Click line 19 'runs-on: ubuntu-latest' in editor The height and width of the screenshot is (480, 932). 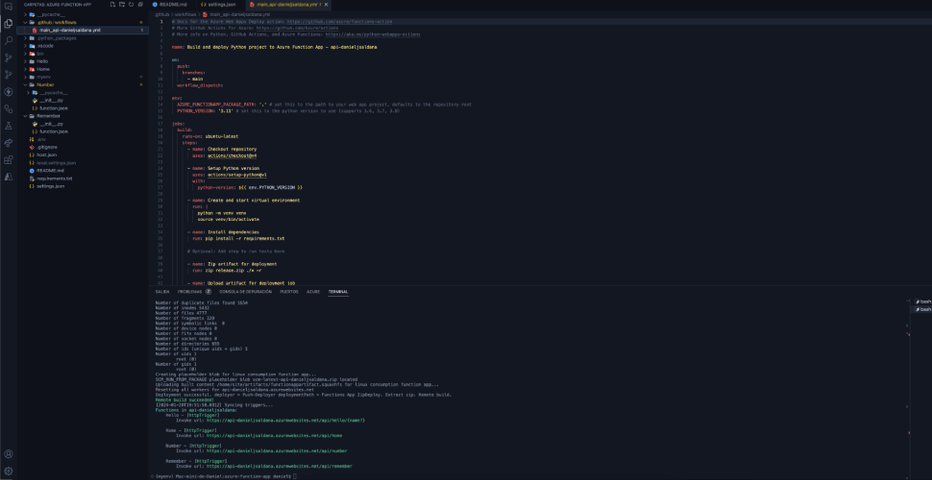coord(210,136)
